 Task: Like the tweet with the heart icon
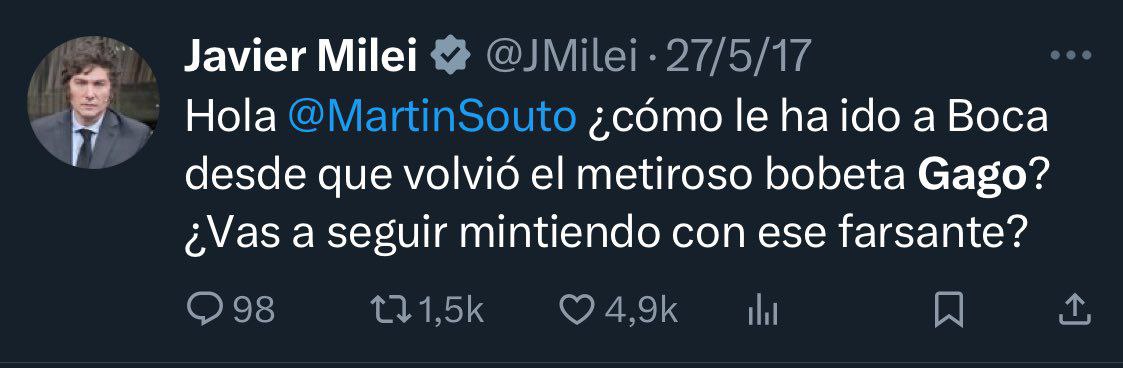577,311
